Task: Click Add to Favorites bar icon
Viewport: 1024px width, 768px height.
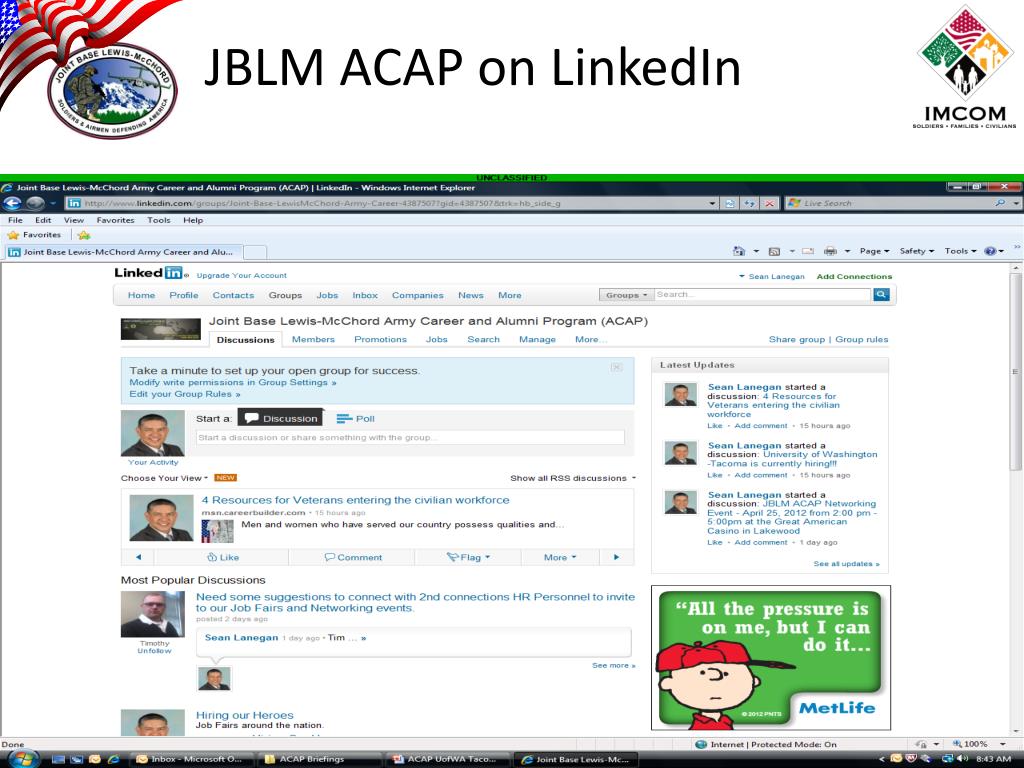Action: pyautogui.click(x=84, y=235)
